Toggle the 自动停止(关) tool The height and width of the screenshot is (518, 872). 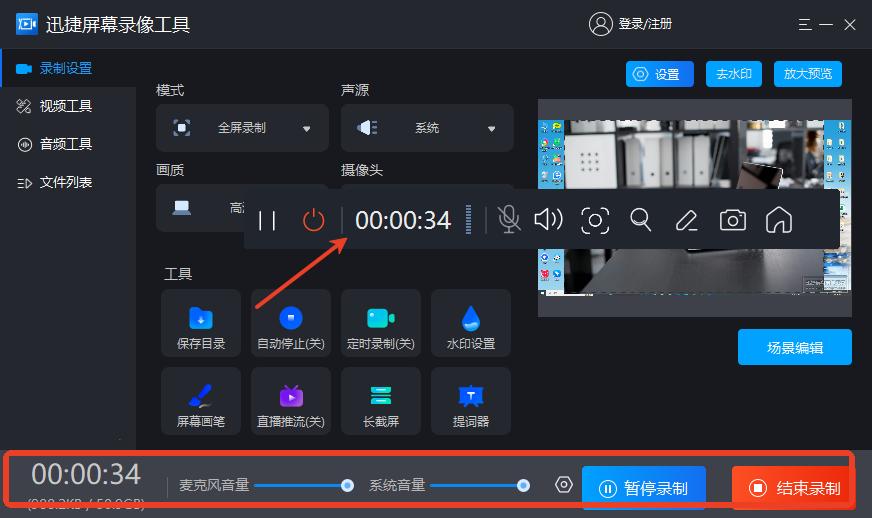point(291,323)
